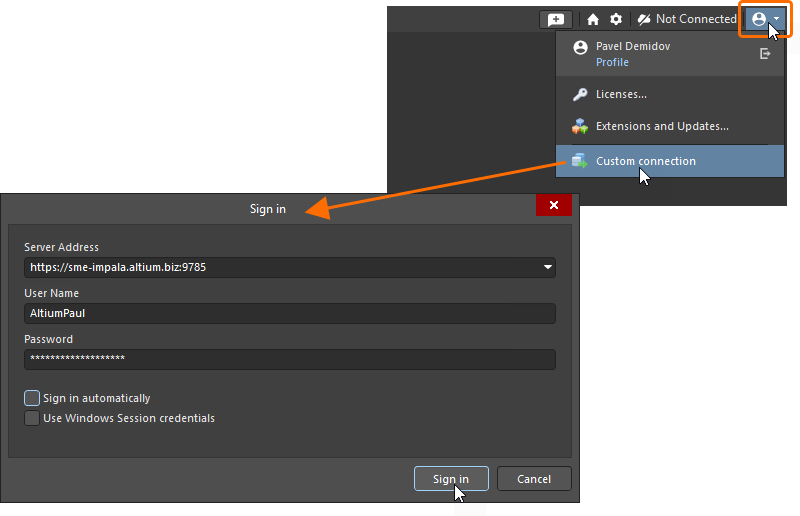This screenshot has height=516, width=800.
Task: Select Licenses... menu item
Action: click(x=669, y=94)
